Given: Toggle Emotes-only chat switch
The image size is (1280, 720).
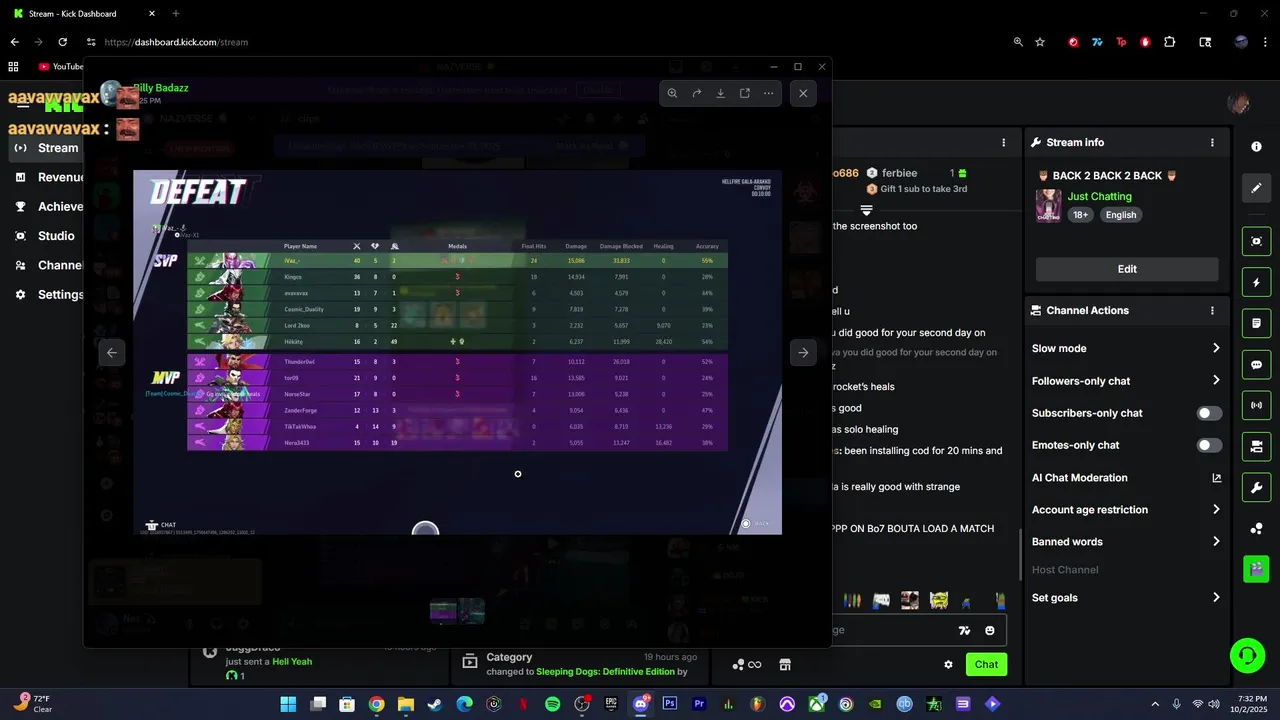Looking at the screenshot, I should [1209, 445].
